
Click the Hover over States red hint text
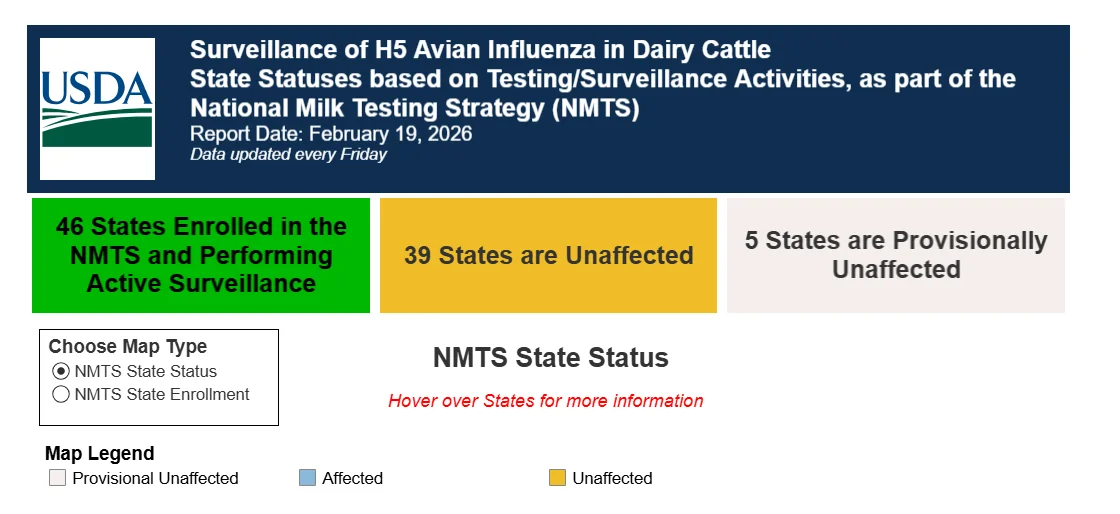[x=546, y=401]
